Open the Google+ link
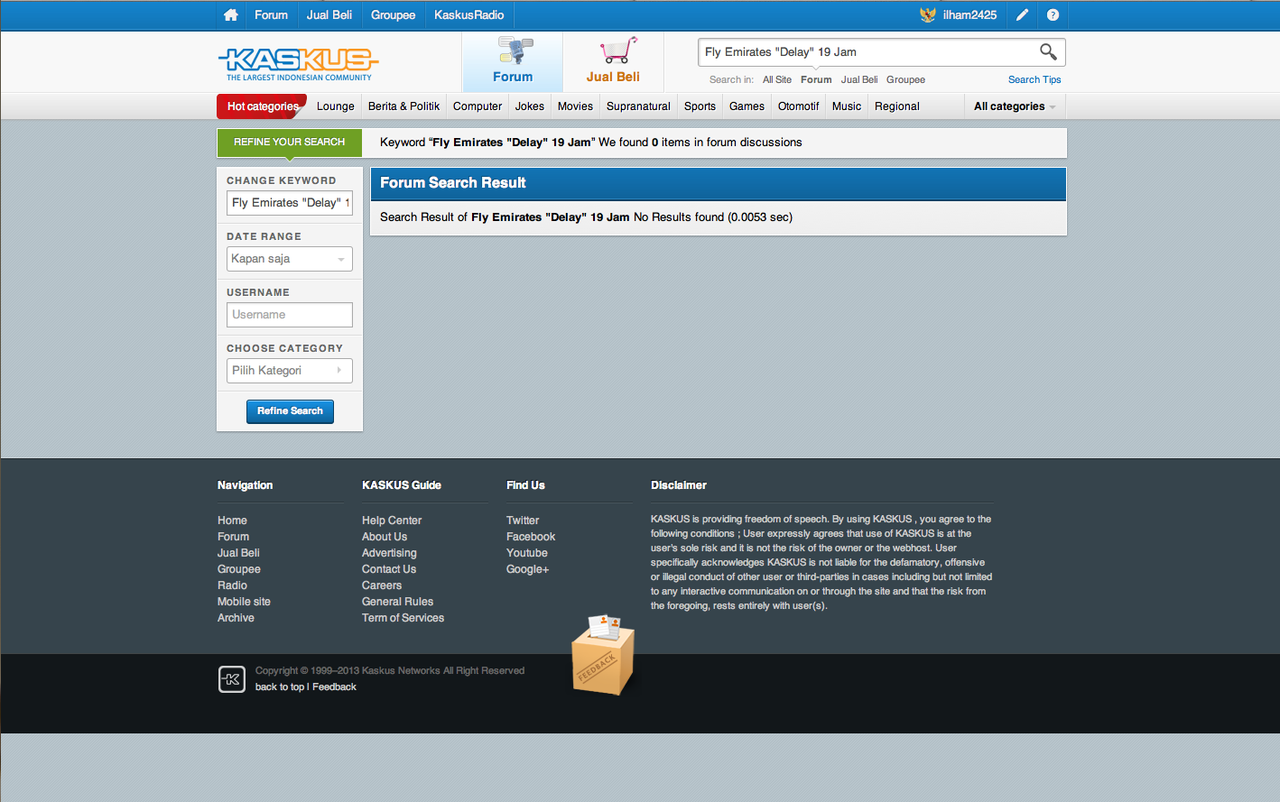 click(528, 569)
